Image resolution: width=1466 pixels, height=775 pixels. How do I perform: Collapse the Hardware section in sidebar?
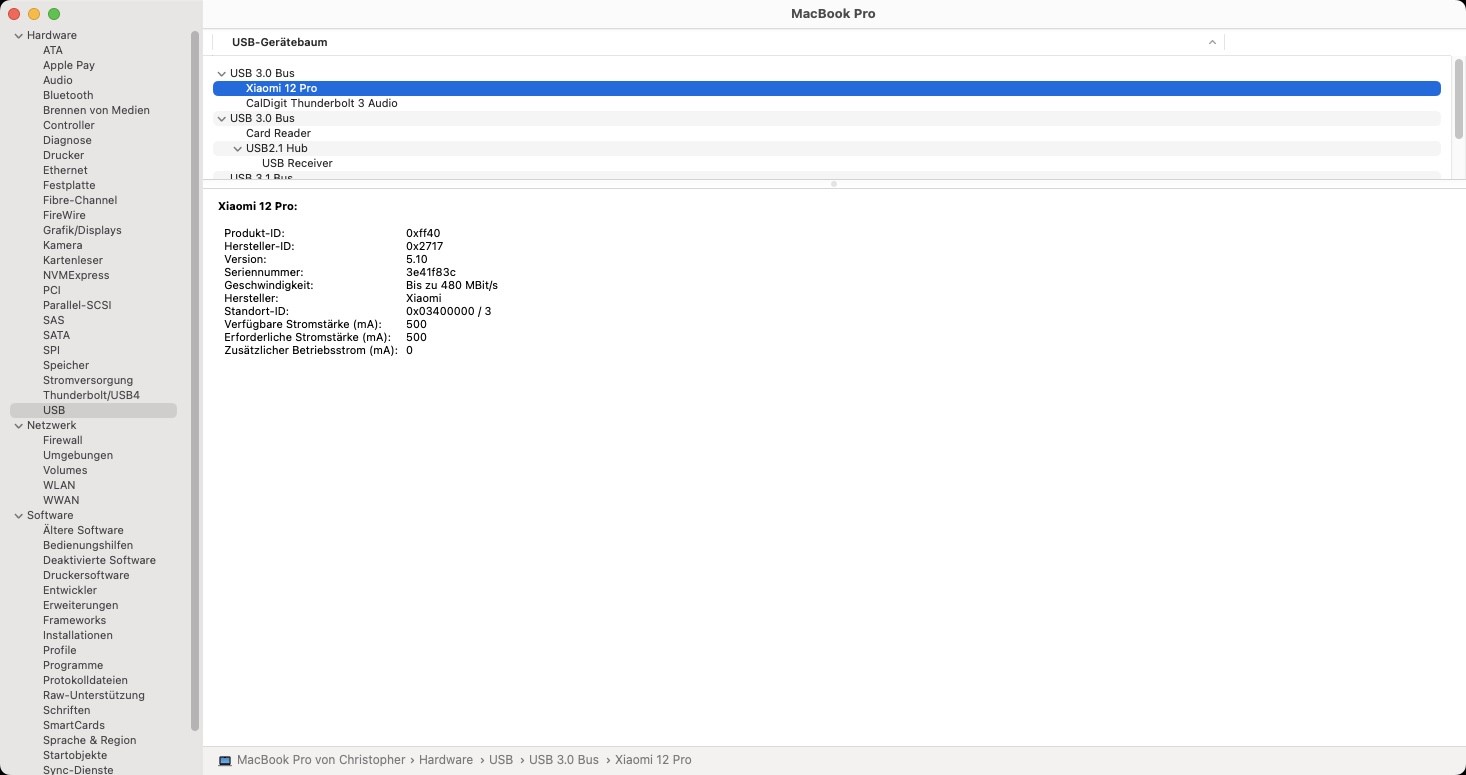click(x=18, y=36)
